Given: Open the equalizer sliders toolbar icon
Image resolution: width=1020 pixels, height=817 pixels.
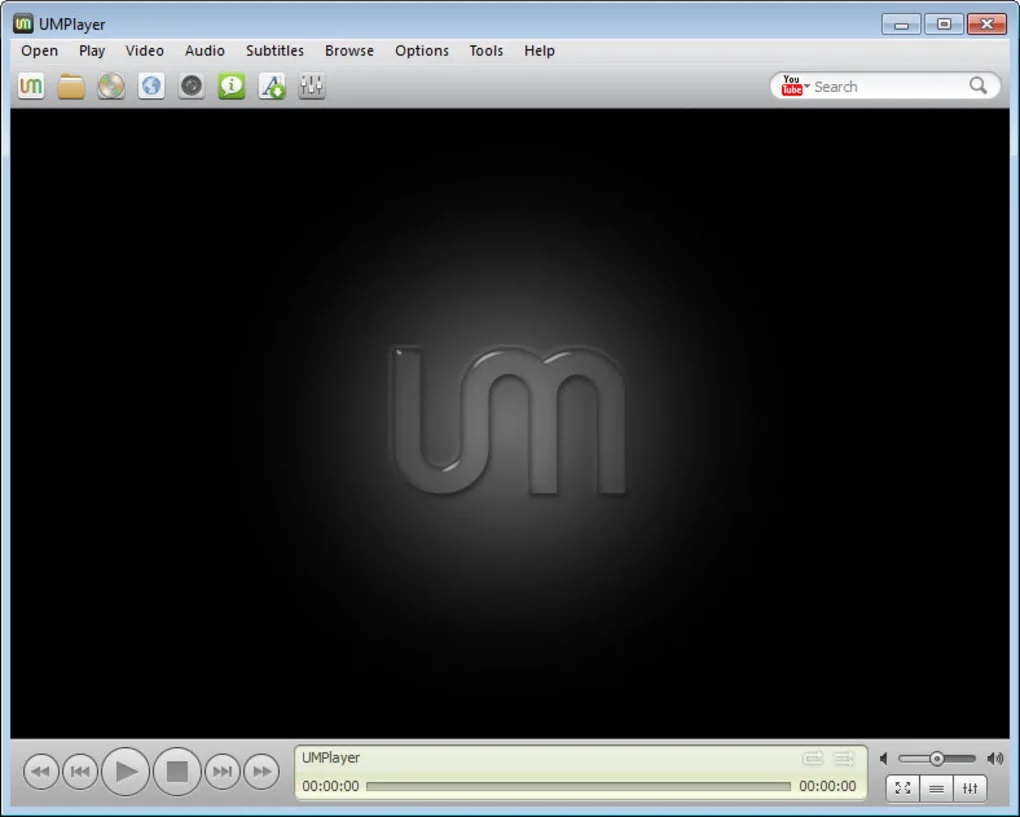Looking at the screenshot, I should tap(312, 86).
